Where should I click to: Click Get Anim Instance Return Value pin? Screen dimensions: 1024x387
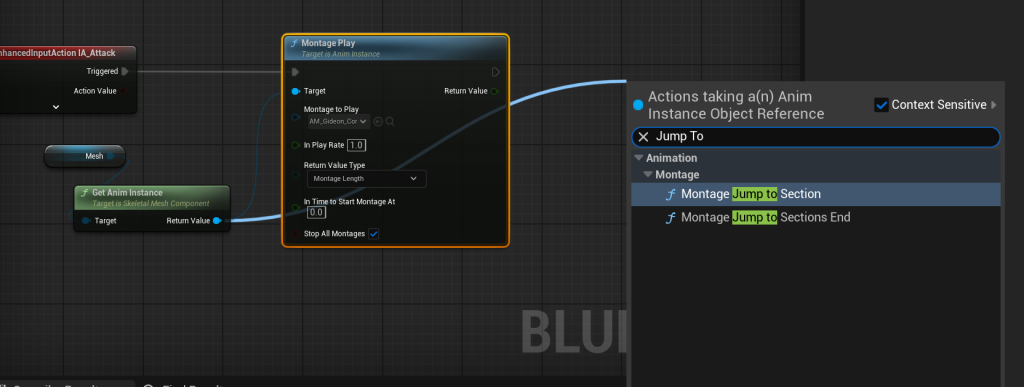coord(217,221)
